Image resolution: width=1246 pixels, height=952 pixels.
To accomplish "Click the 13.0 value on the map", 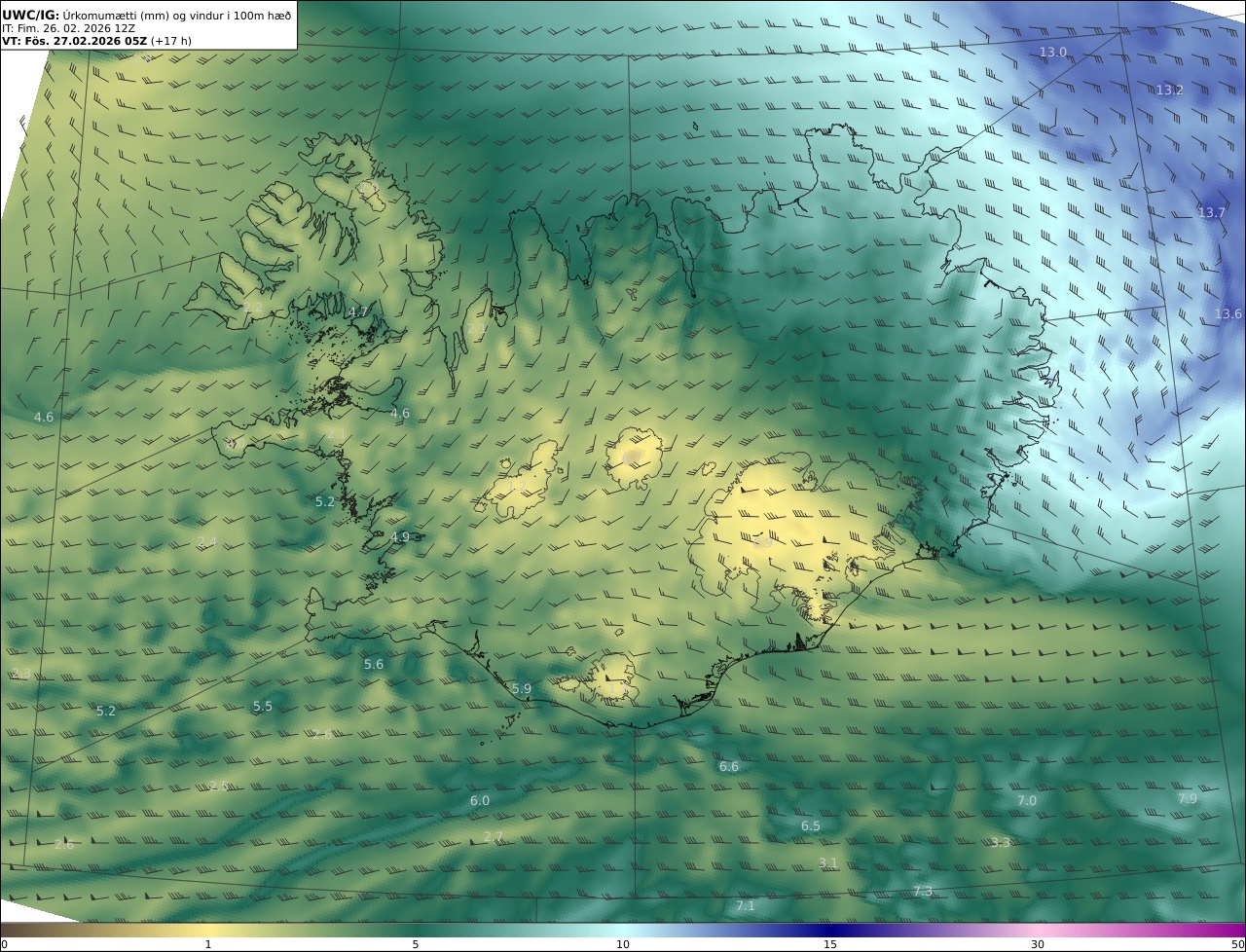I will click(1052, 52).
